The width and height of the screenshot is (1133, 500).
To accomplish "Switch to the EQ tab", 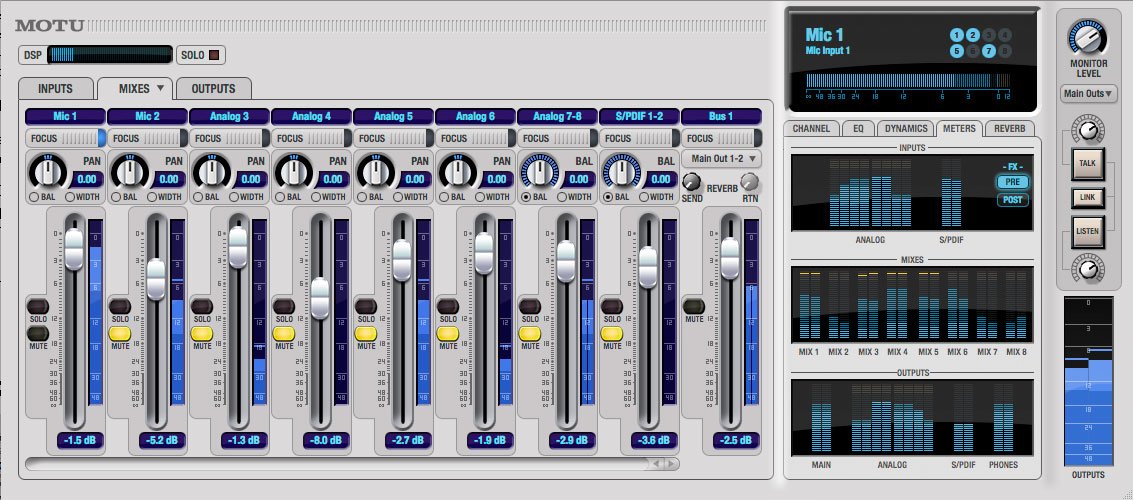I will (x=857, y=128).
